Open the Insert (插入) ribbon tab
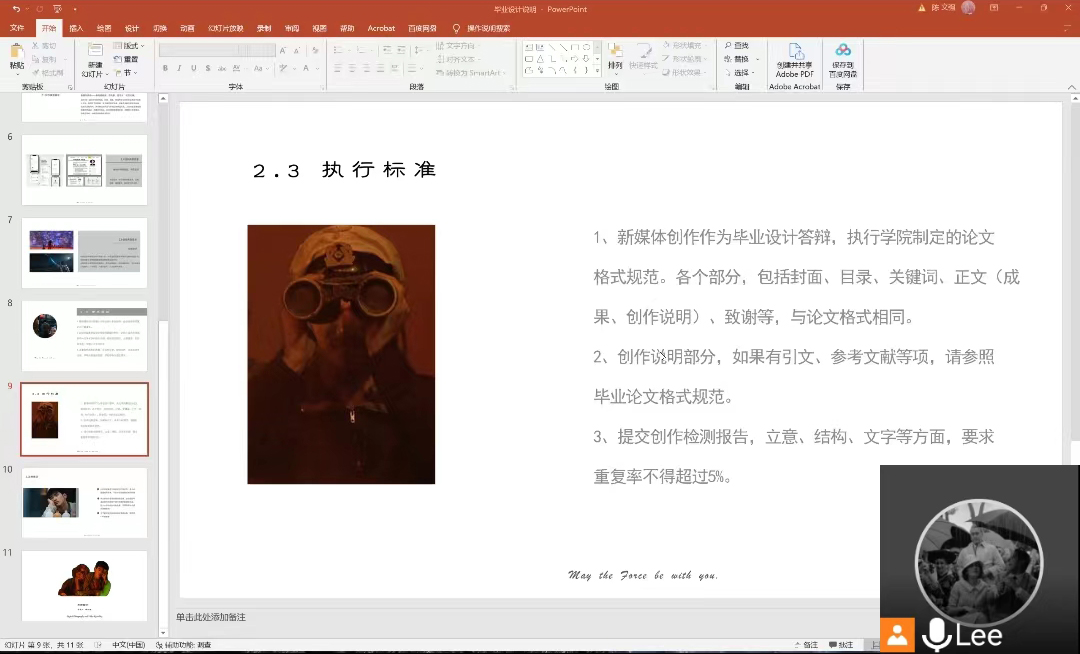The image size is (1080, 654). (76, 28)
